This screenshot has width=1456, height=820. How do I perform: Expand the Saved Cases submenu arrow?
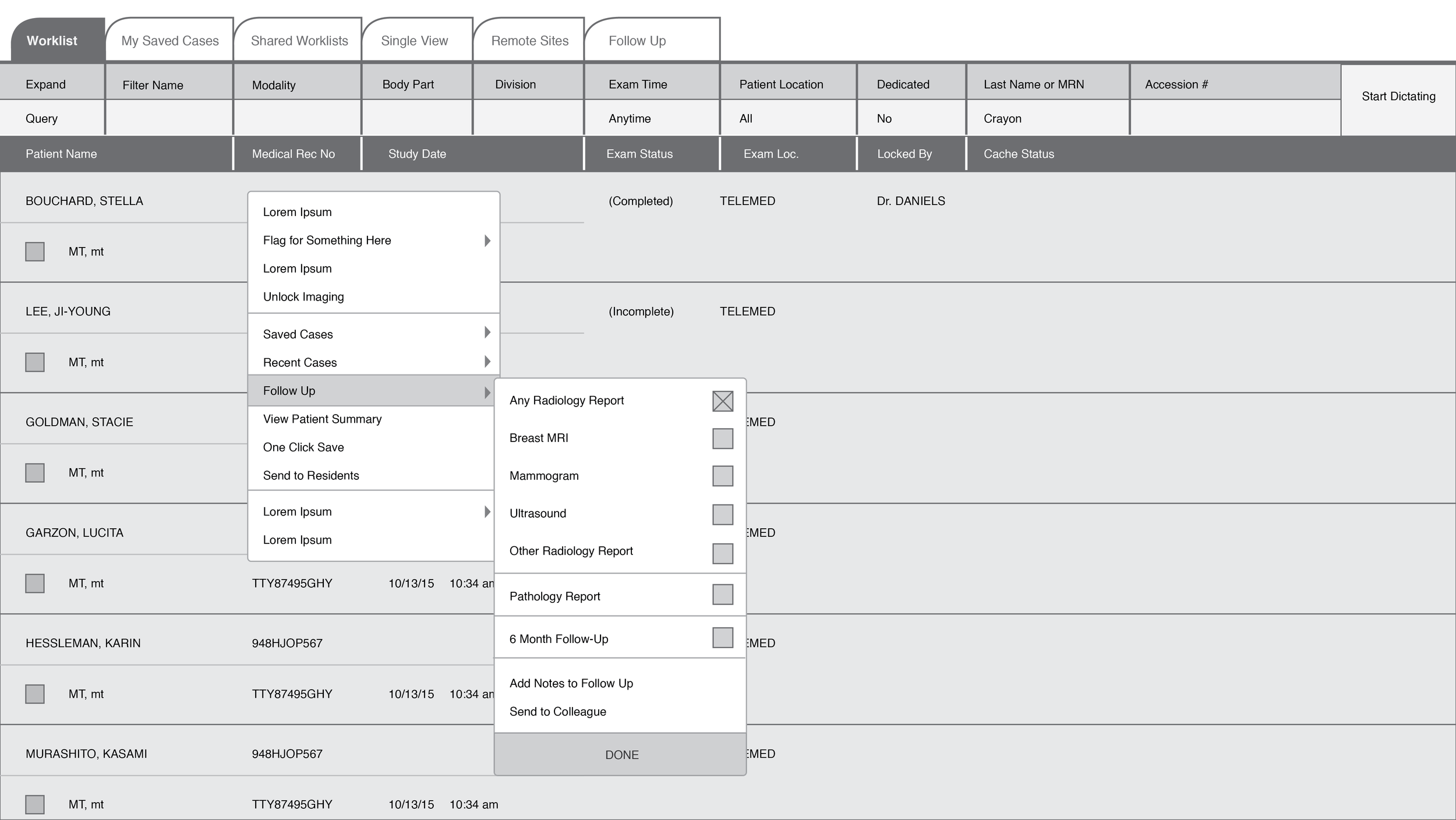487,332
